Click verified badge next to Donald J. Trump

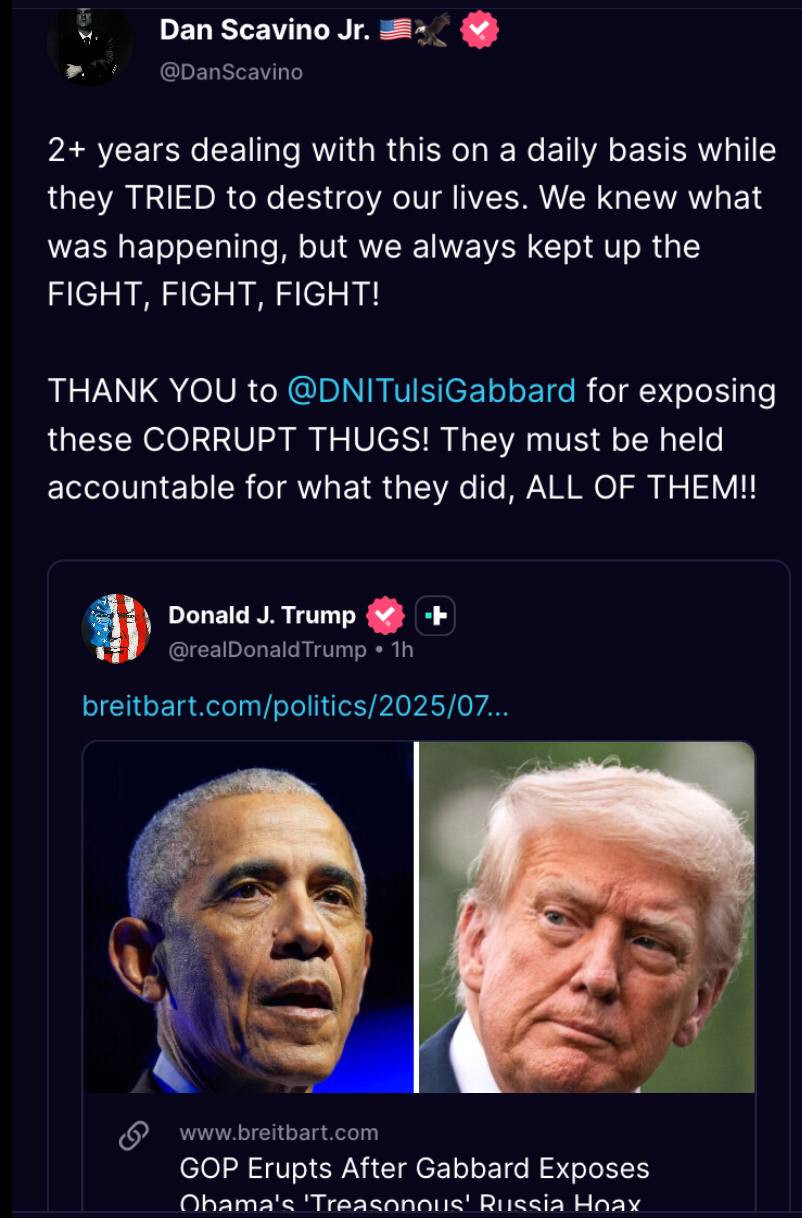385,615
